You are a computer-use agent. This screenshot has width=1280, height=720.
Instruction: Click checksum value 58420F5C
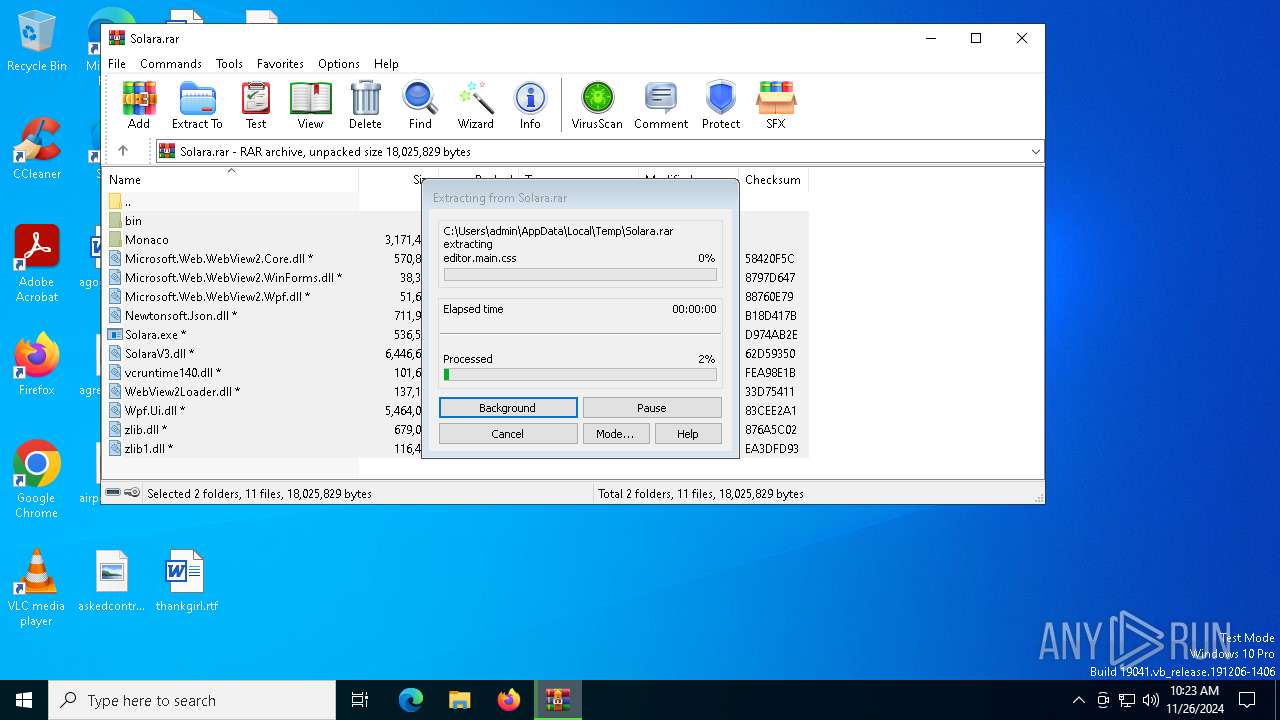(x=769, y=259)
